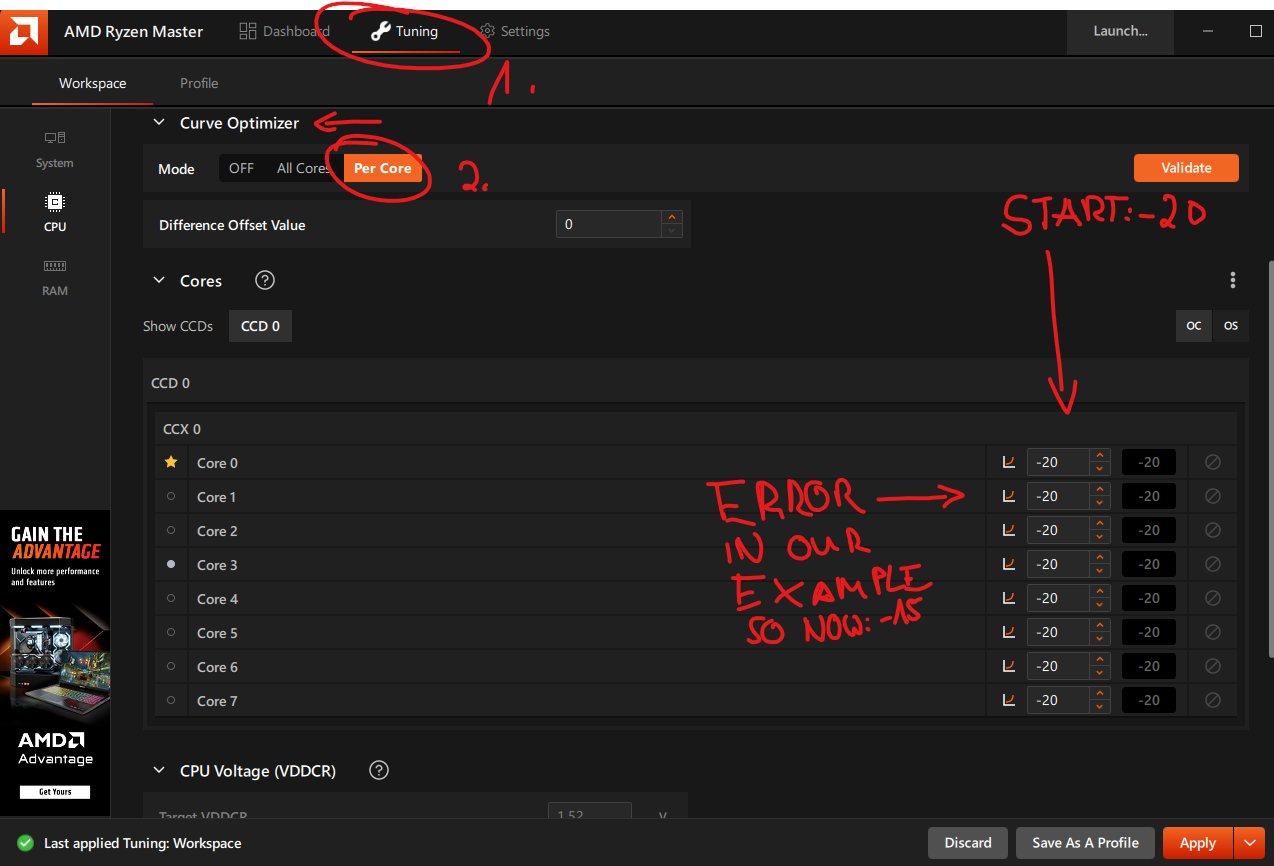The height and width of the screenshot is (866, 1274).
Task: Click the curve icon for Core 0
Action: [1008, 462]
